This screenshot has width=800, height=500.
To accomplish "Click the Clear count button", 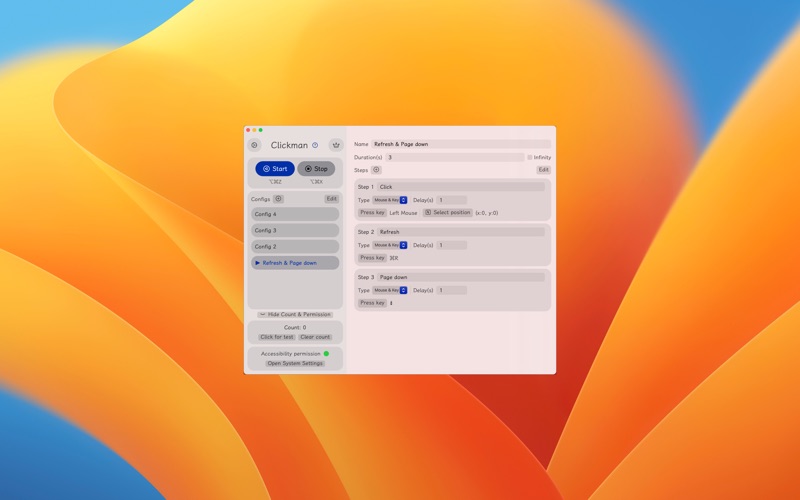I will point(315,337).
